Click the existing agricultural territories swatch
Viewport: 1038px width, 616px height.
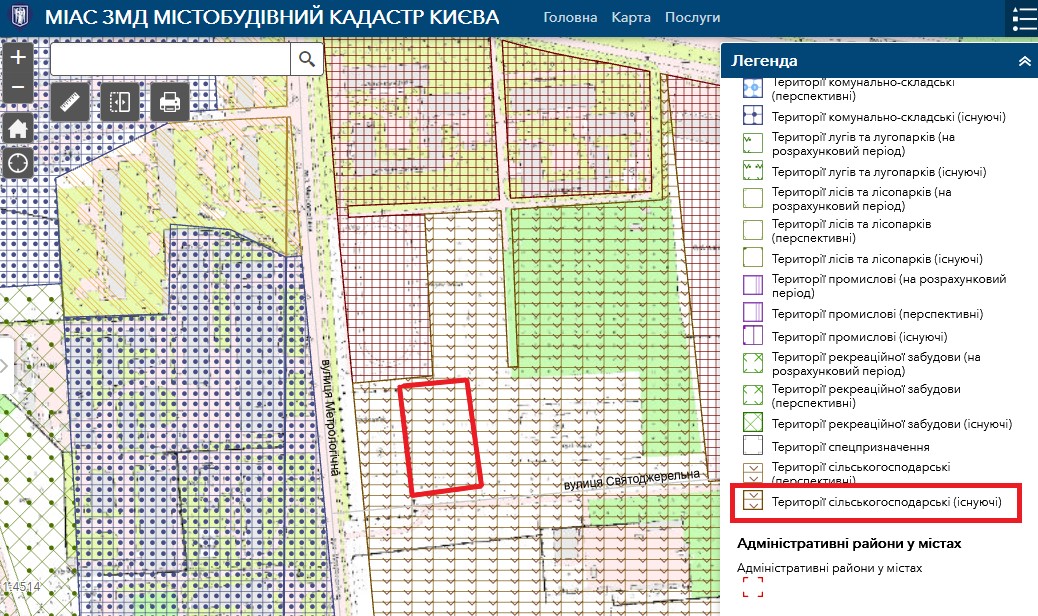click(753, 500)
